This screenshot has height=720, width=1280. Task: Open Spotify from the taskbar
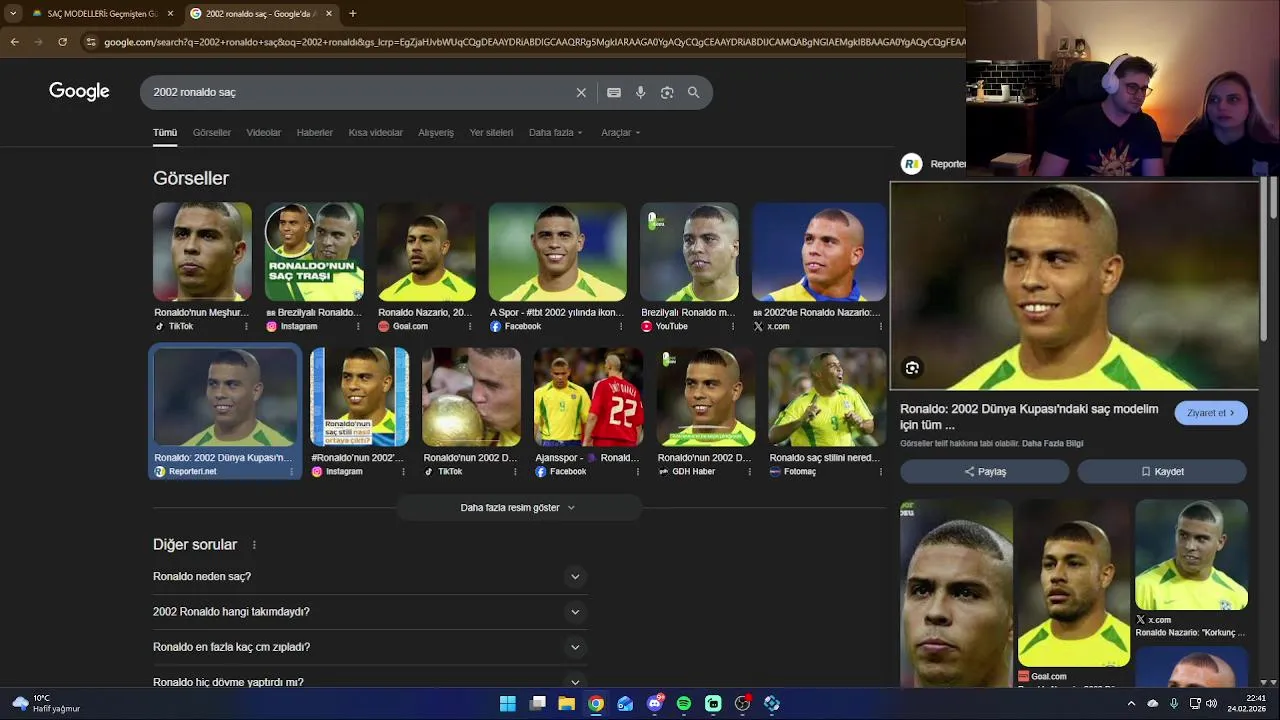tap(684, 703)
